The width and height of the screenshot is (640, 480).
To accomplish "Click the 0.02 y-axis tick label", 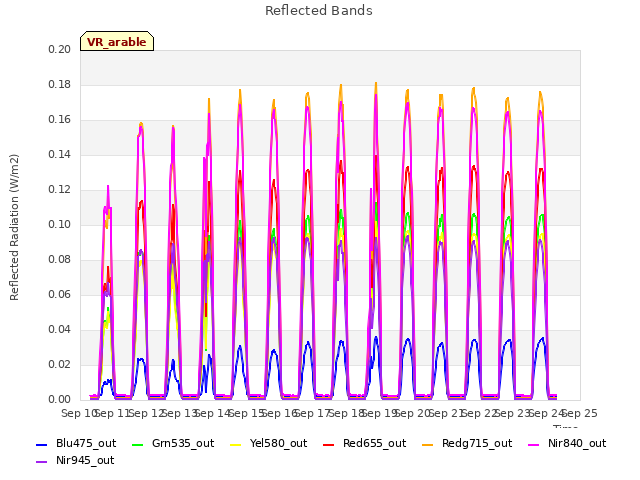I will tap(60, 365).
